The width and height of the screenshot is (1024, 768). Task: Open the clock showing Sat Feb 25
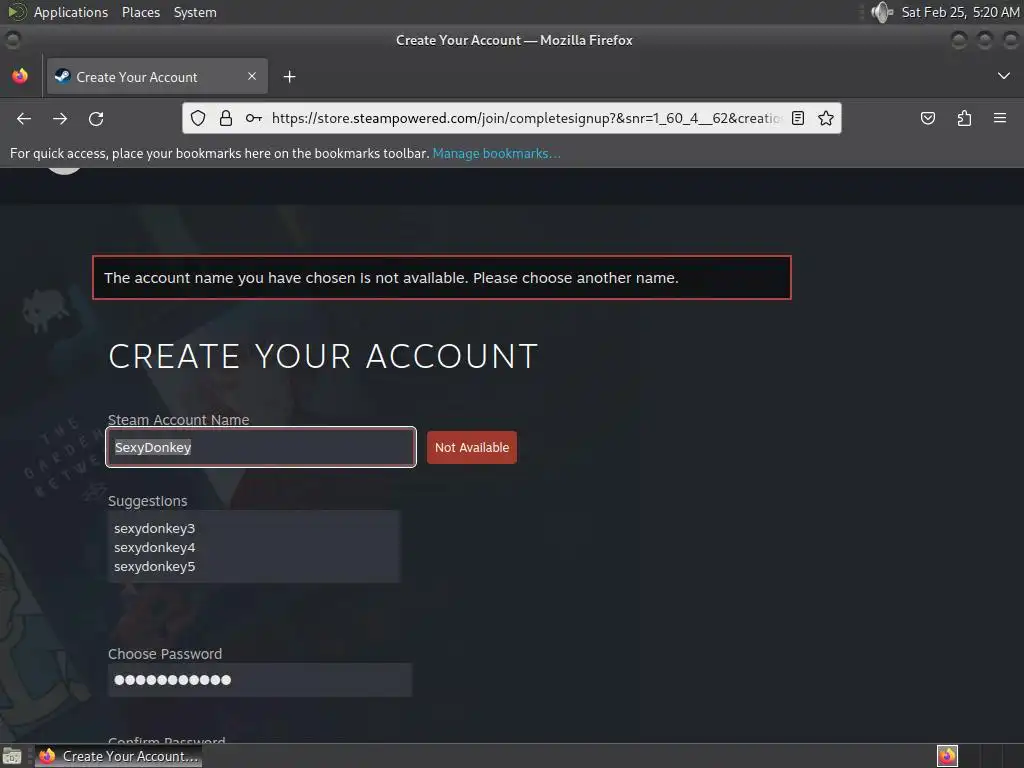(x=960, y=12)
